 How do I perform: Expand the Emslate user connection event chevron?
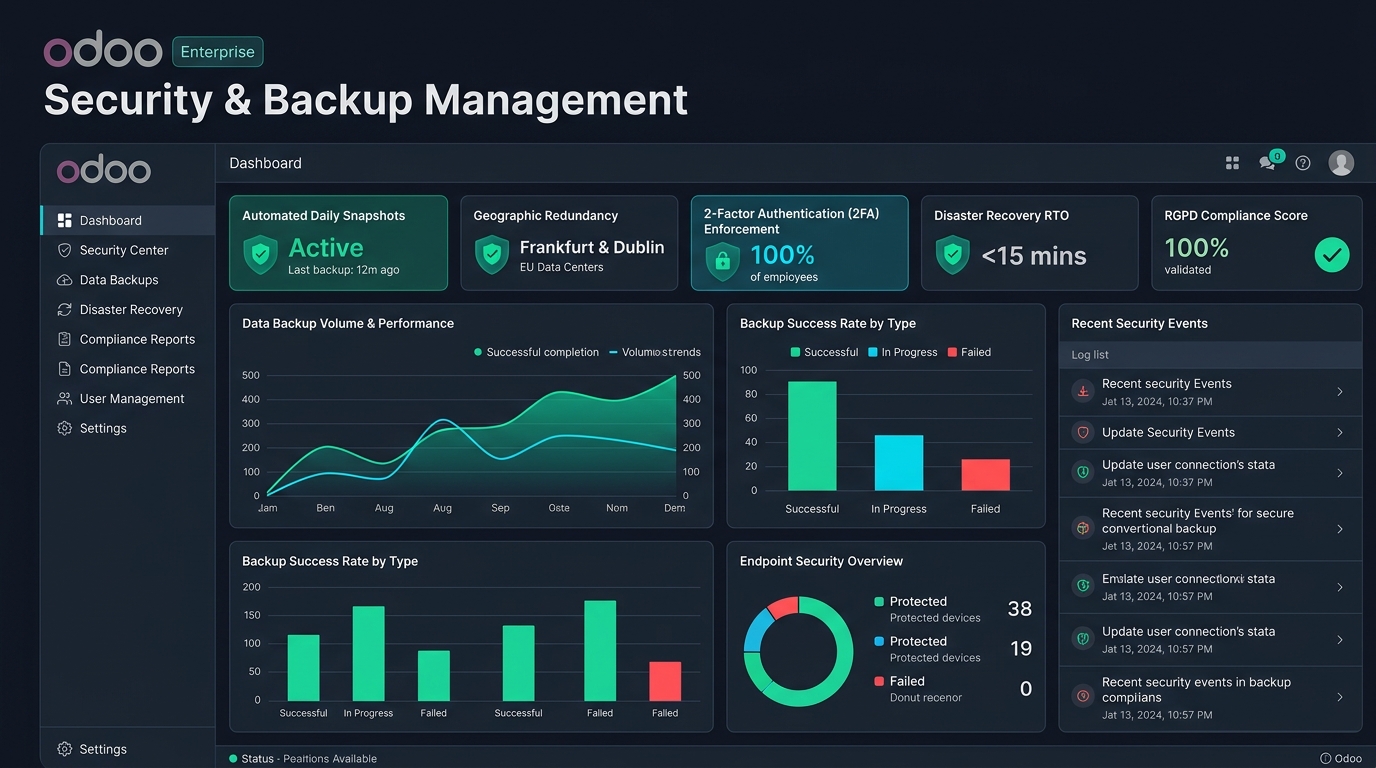(1340, 587)
